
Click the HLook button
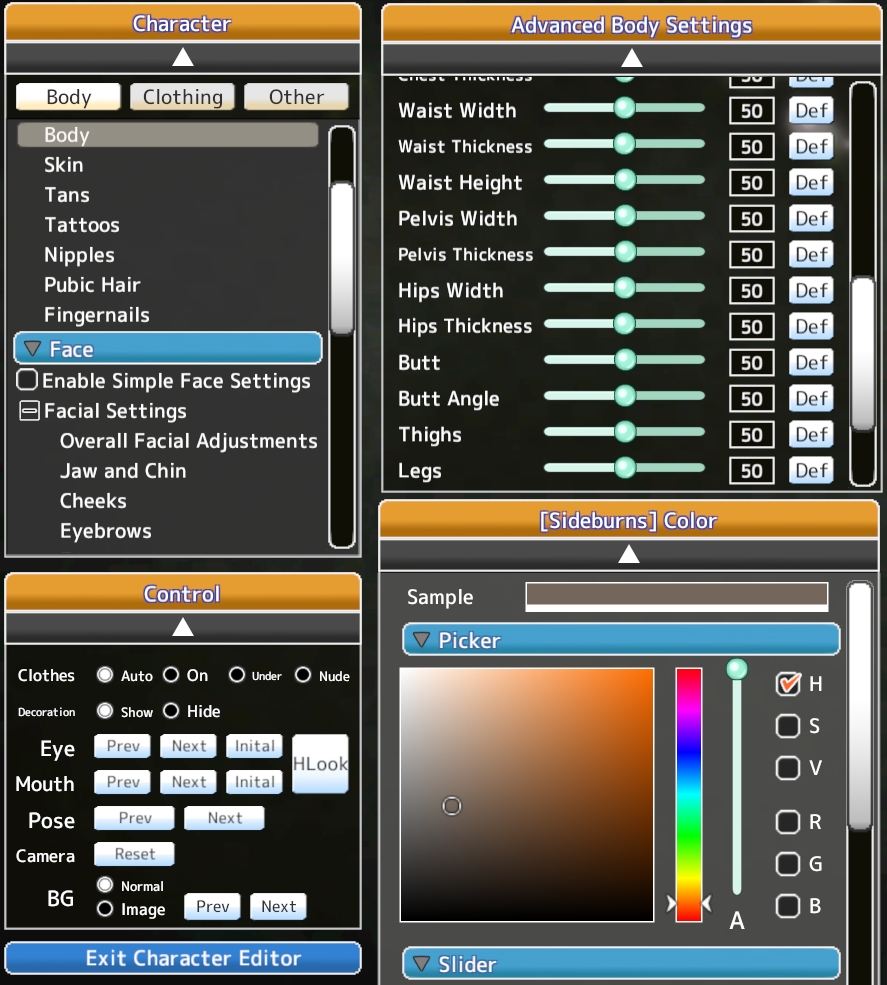(320, 764)
